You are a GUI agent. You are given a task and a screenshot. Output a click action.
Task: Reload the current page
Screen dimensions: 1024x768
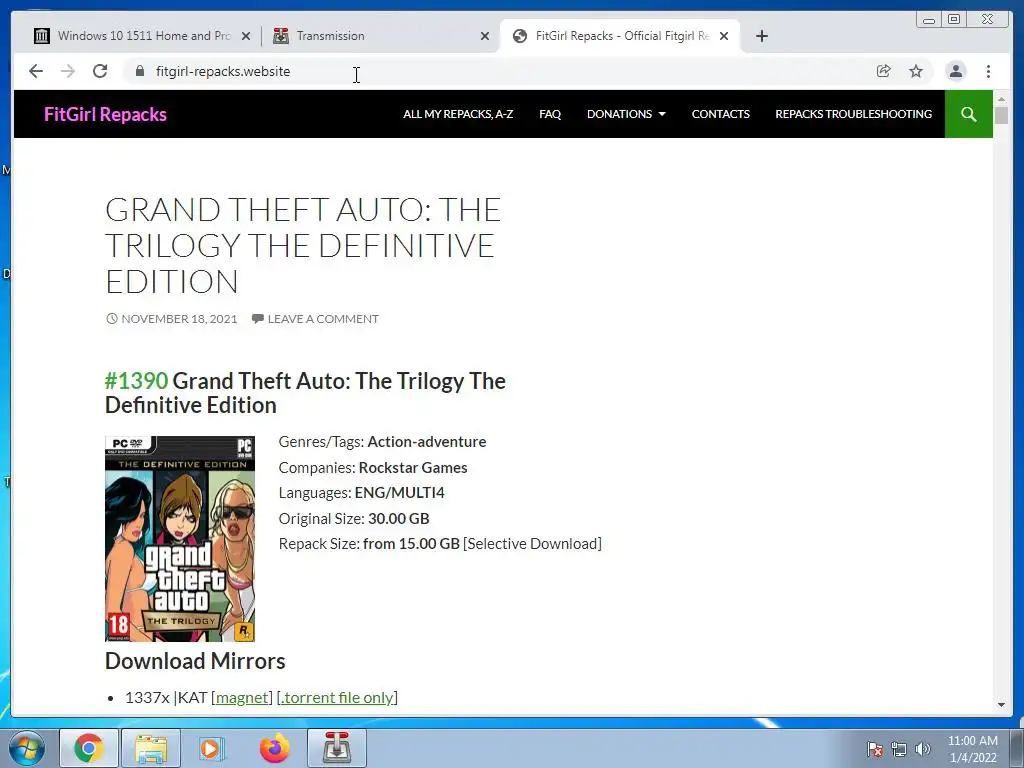click(x=100, y=71)
